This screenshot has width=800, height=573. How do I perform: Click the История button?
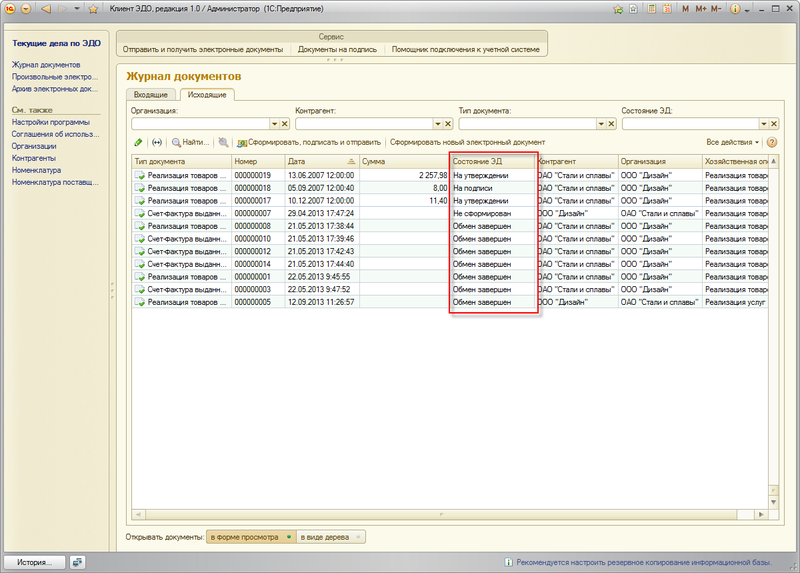(x=35, y=562)
